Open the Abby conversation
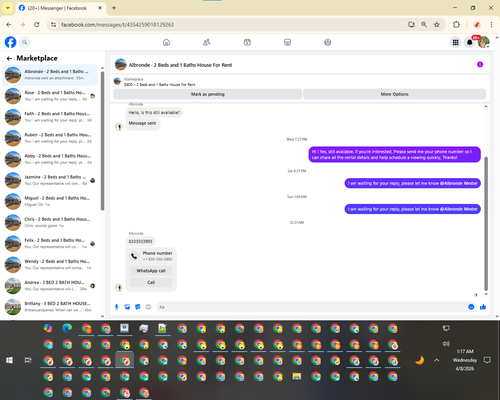The image size is (500, 400). tap(50, 159)
